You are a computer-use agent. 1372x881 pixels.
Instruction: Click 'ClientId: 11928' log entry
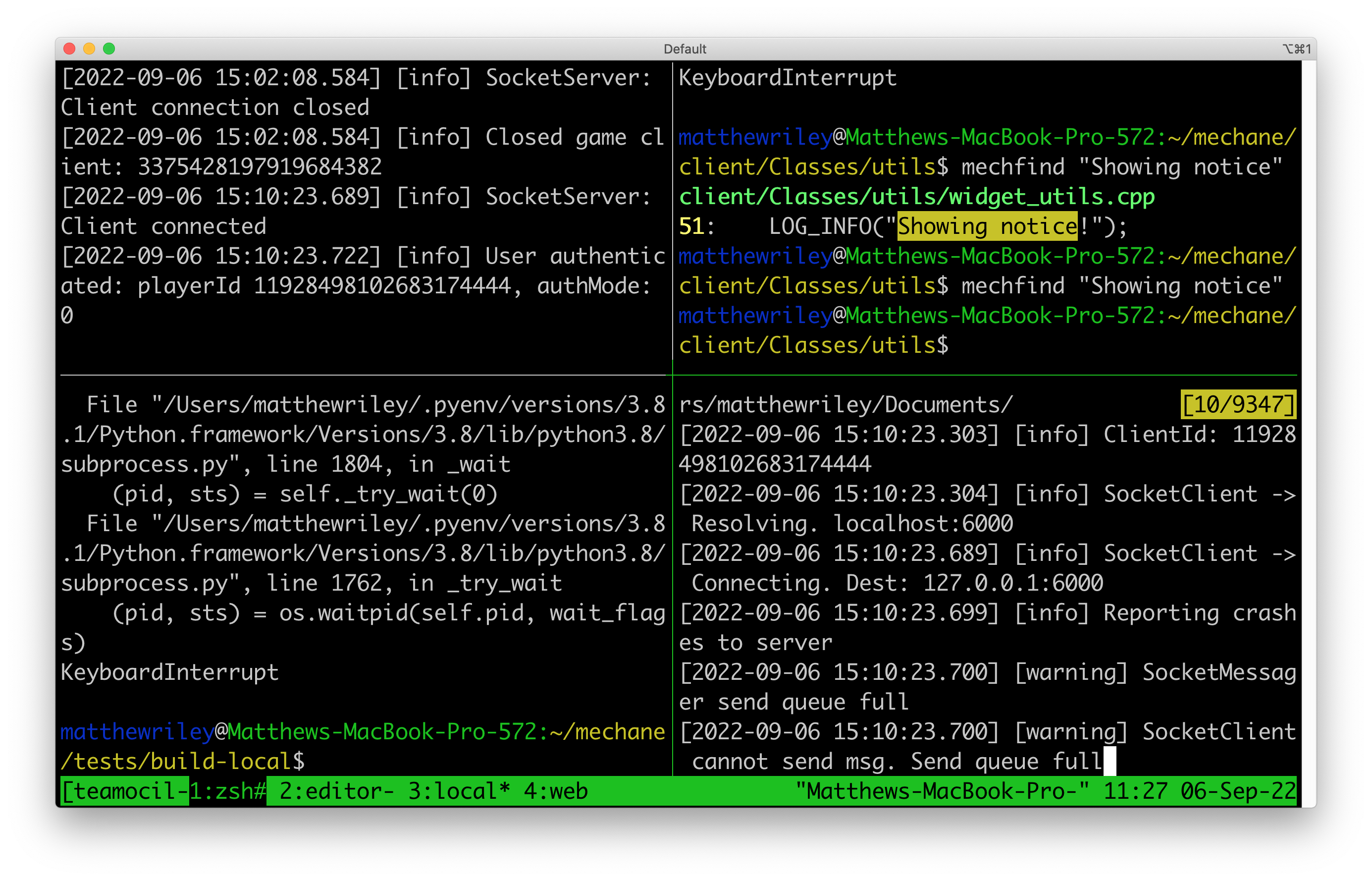pyautogui.click(x=1200, y=434)
